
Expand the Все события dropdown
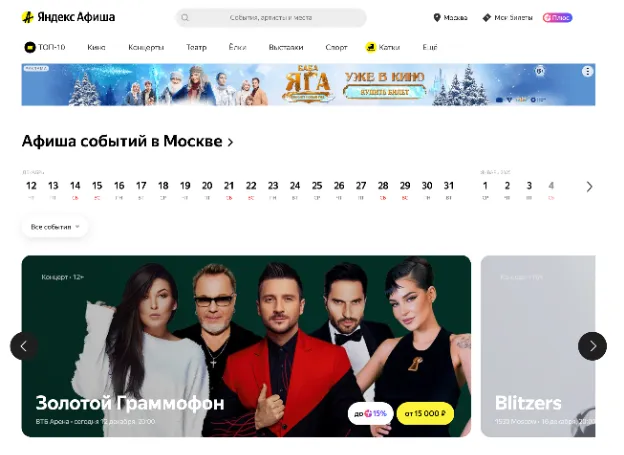[x=55, y=227]
